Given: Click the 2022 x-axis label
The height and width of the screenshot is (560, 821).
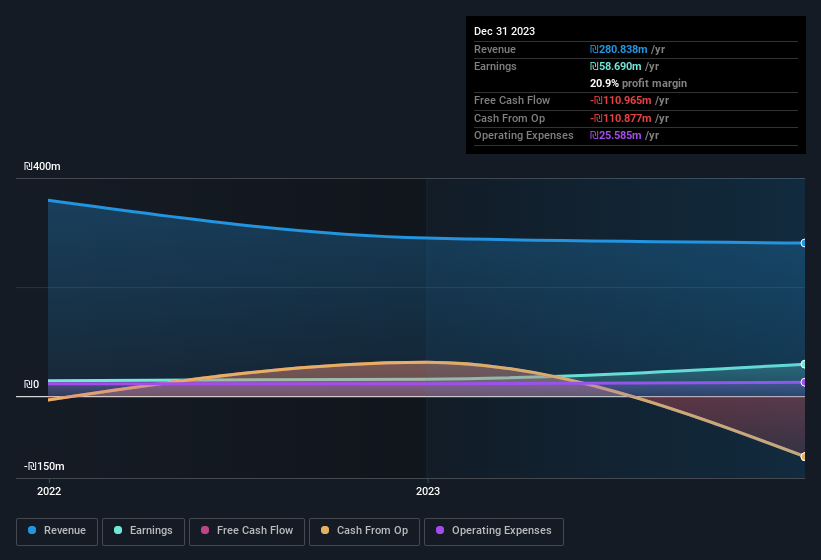Looking at the screenshot, I should 49,491.
